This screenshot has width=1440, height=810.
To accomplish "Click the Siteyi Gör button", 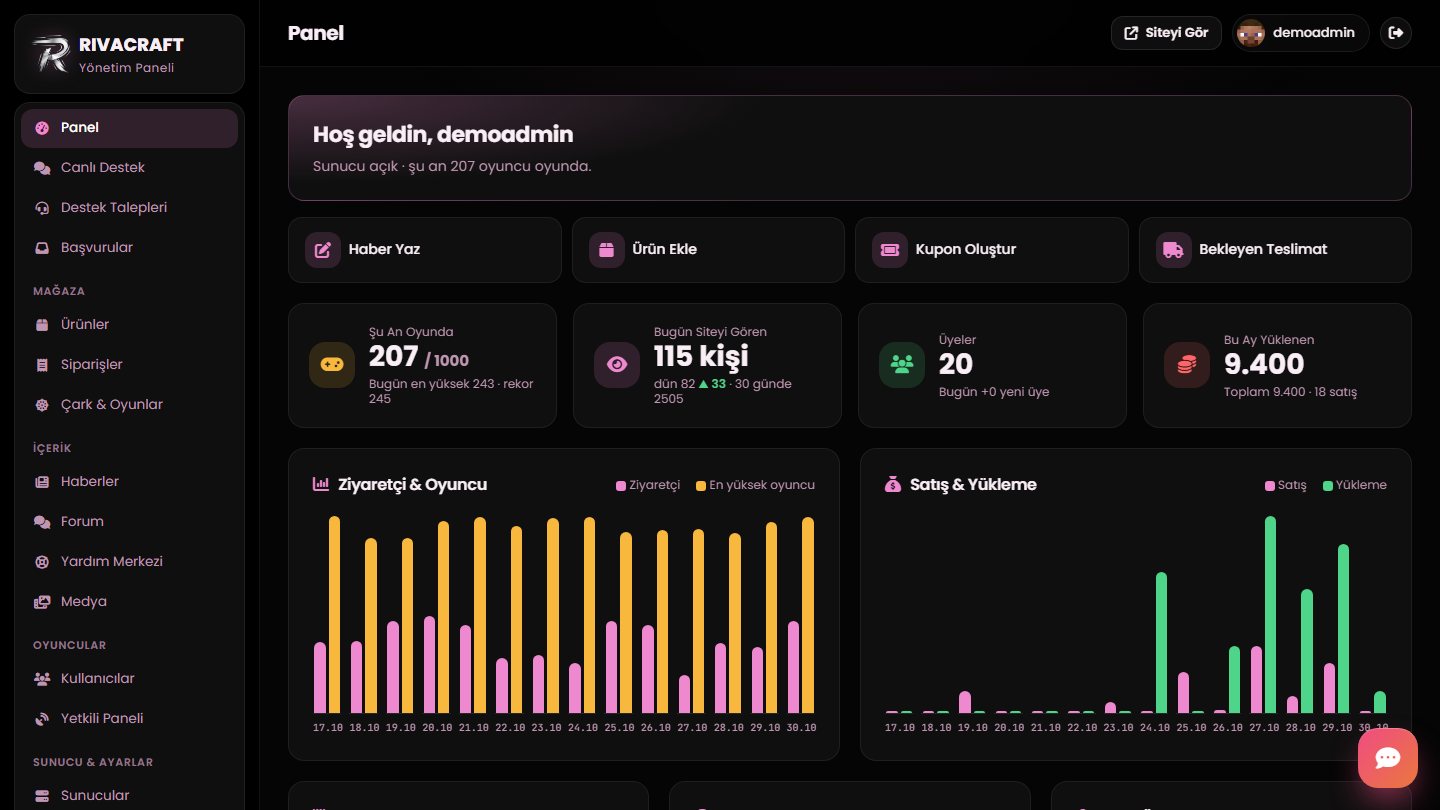I will pos(1166,33).
